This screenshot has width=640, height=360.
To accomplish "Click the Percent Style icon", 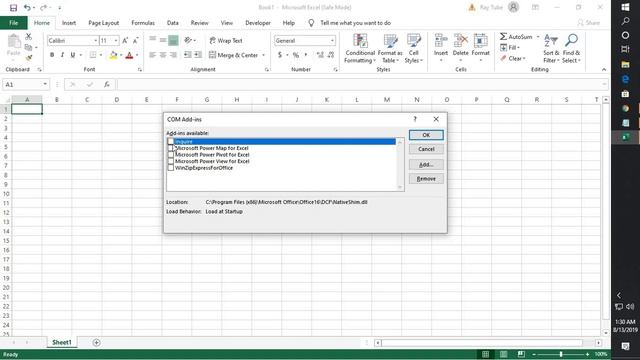I will tap(296, 55).
